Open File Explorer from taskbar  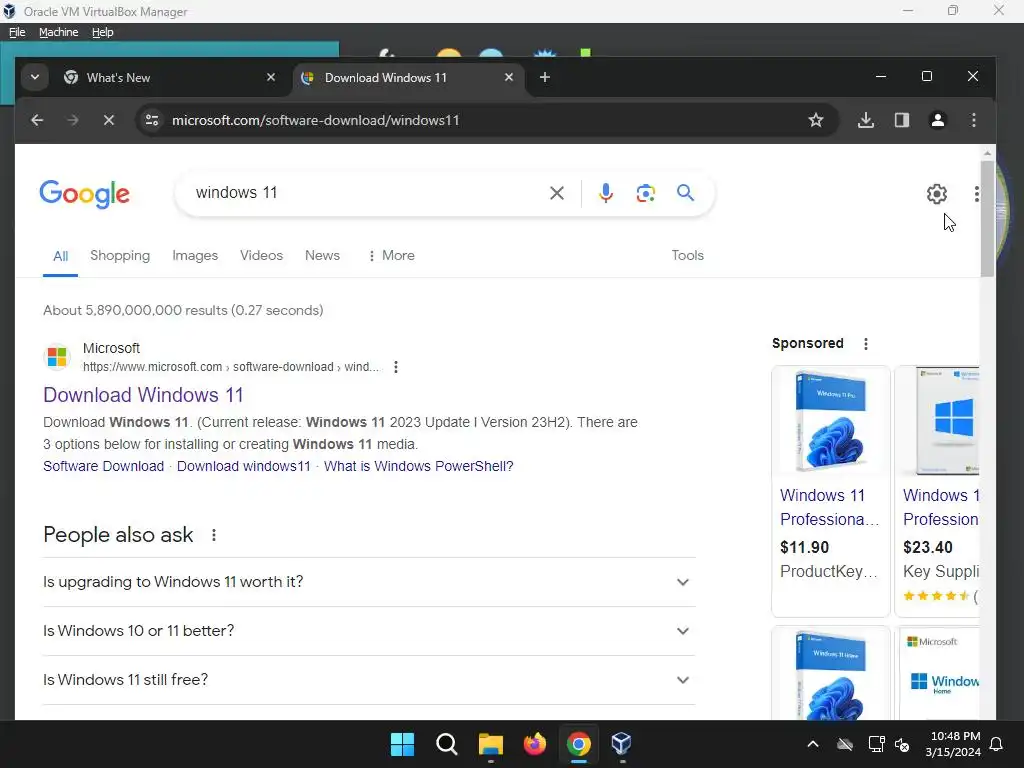(x=490, y=744)
